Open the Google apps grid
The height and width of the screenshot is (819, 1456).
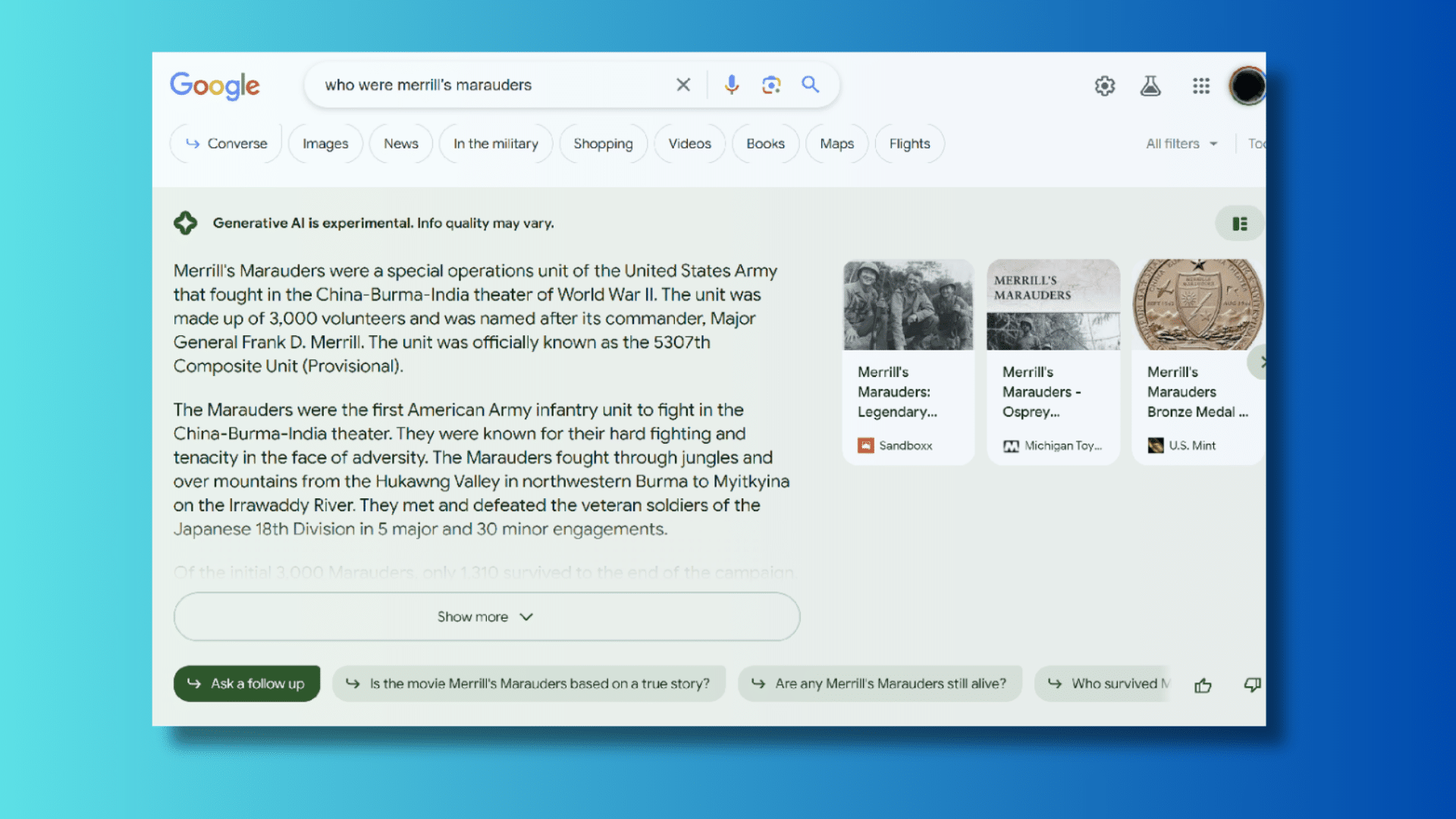(x=1200, y=86)
